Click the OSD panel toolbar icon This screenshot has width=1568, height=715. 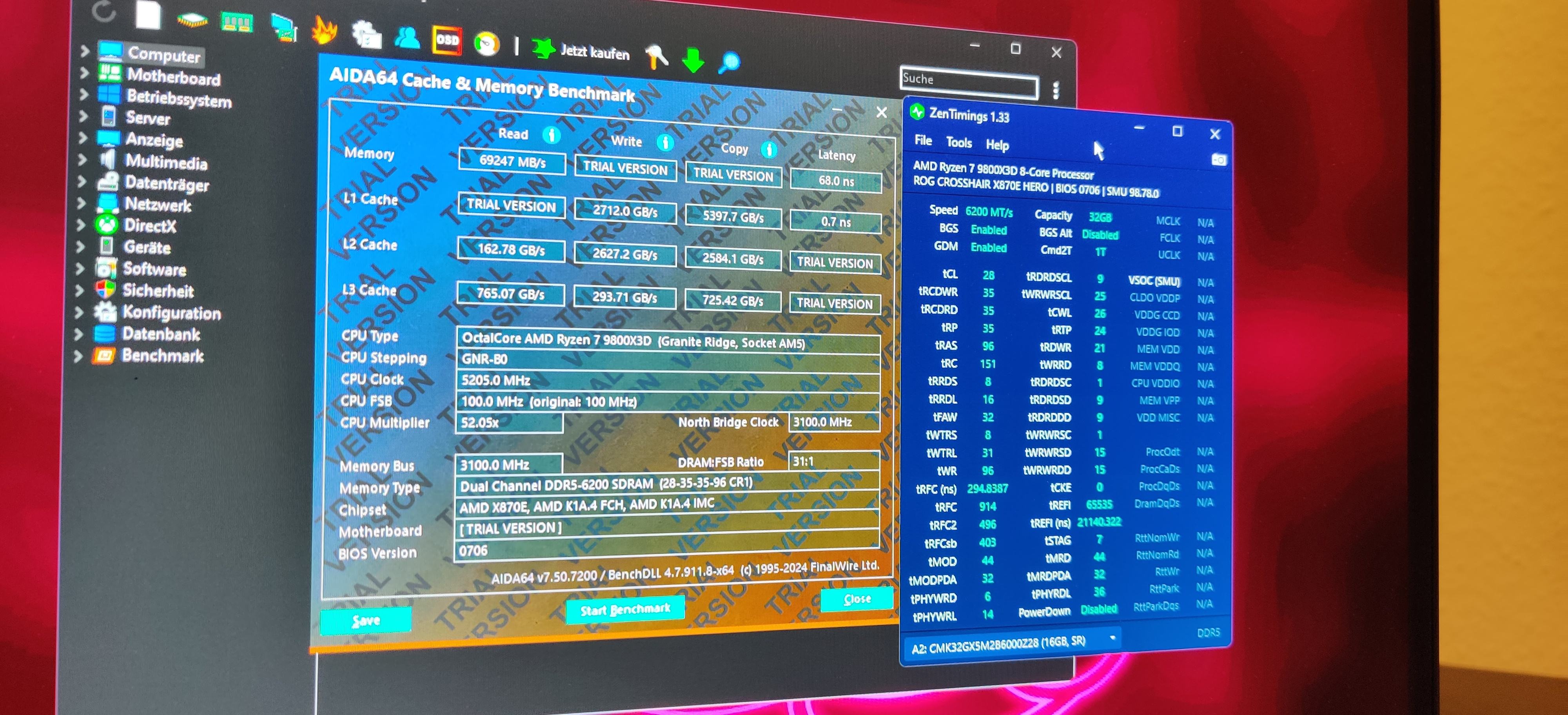(x=447, y=41)
